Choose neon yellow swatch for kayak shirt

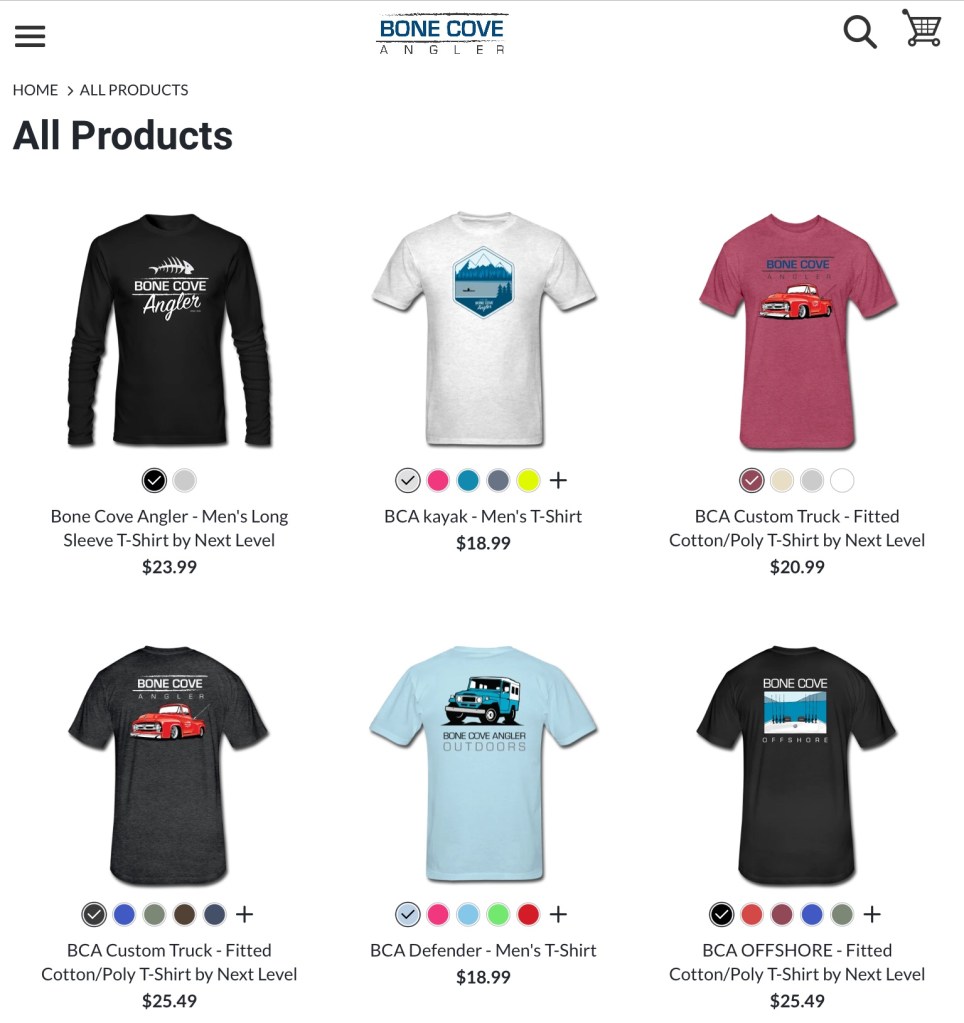click(528, 481)
